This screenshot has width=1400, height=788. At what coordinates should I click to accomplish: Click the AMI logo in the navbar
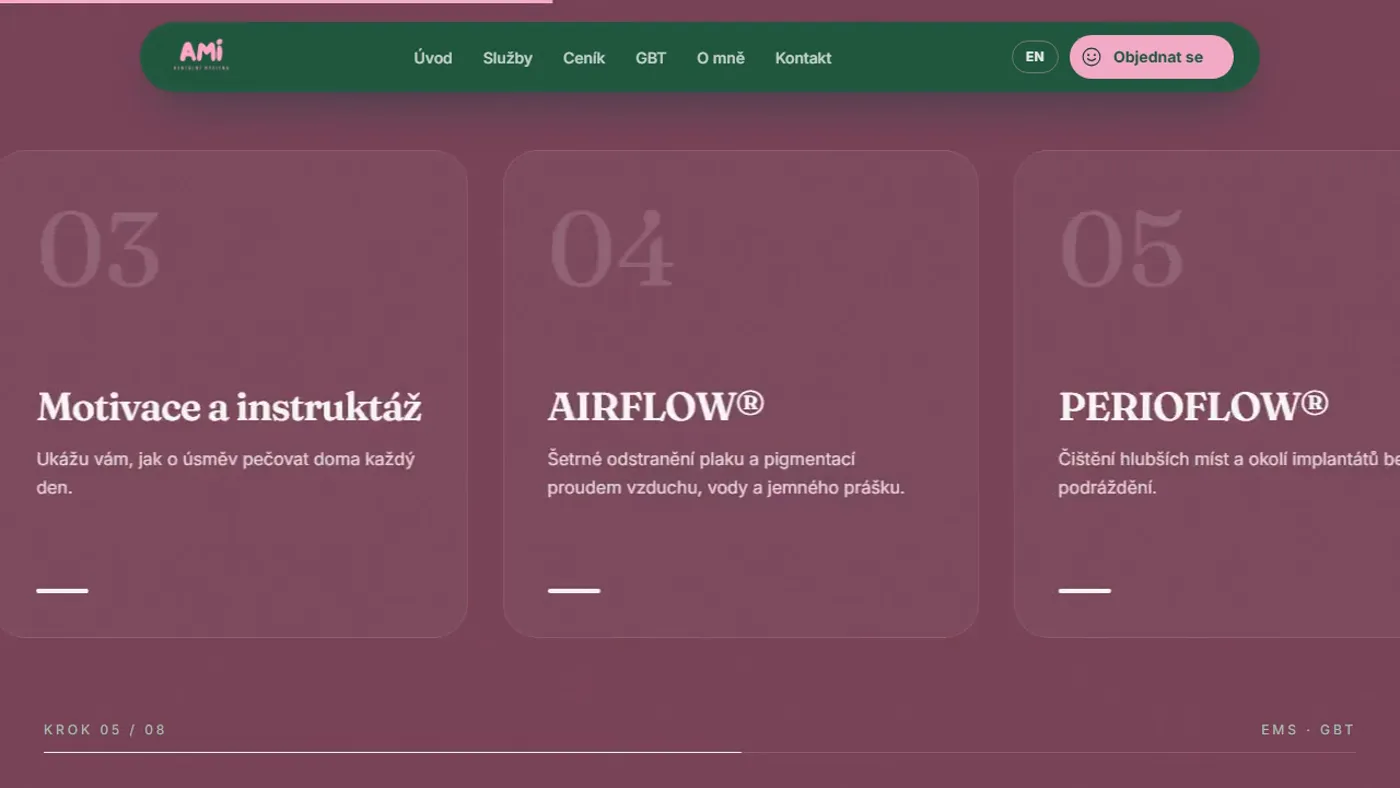(202, 55)
